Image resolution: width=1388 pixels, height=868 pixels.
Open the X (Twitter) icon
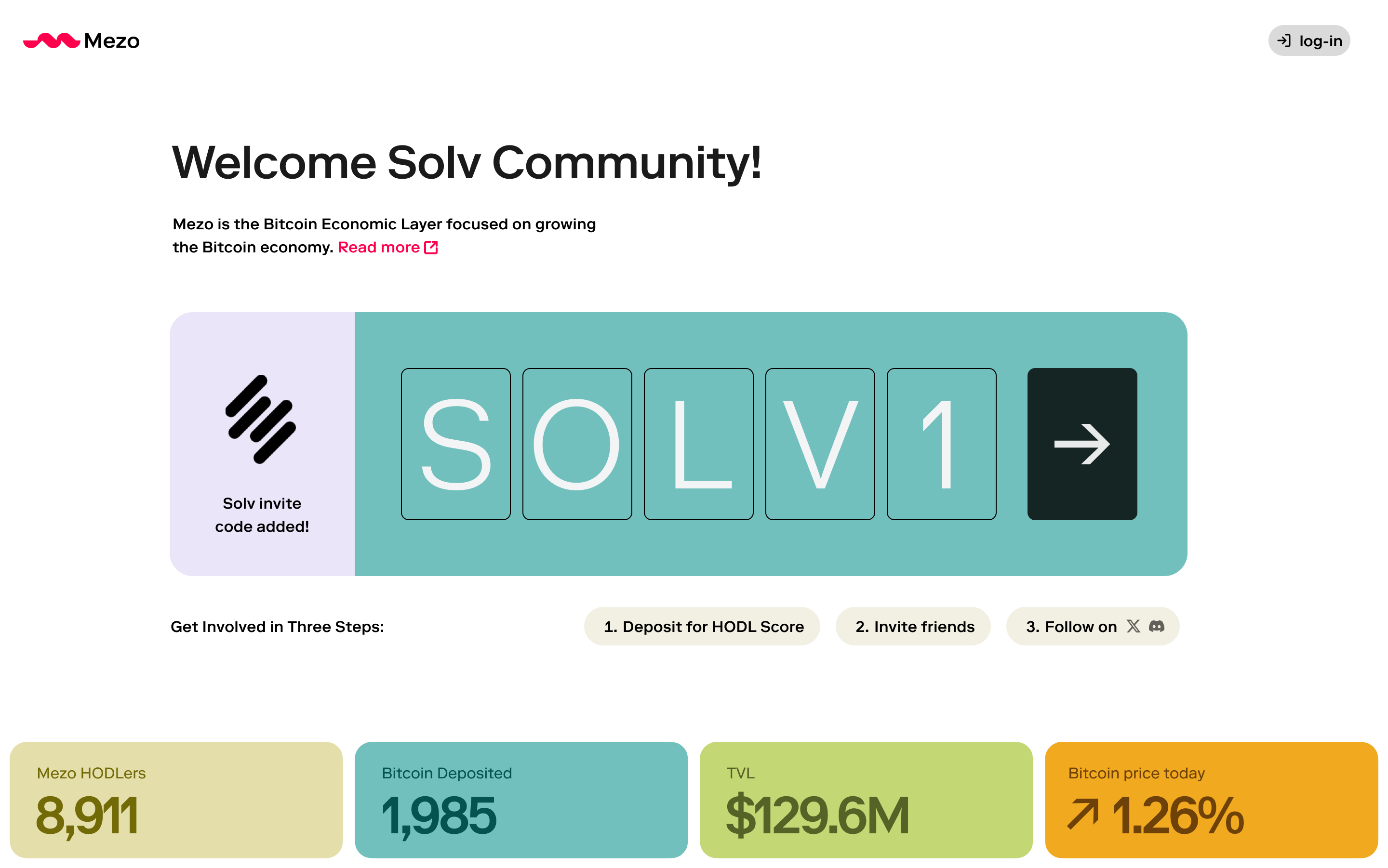[x=1133, y=626]
